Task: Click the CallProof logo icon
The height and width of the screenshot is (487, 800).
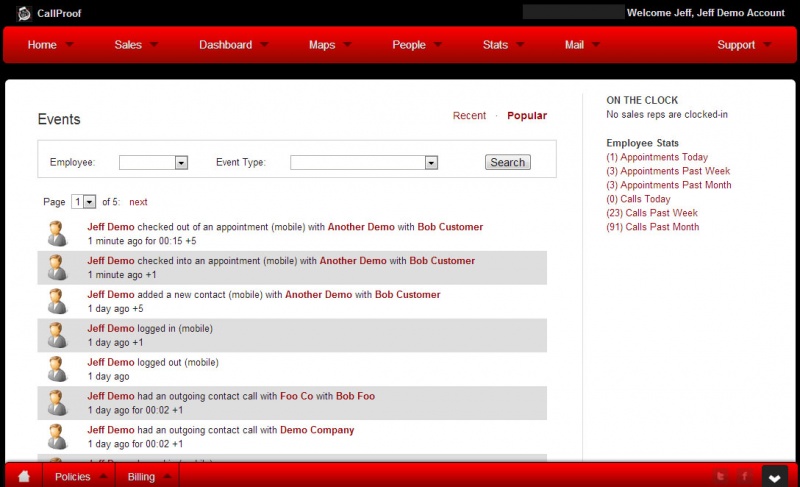Action: click(24, 12)
